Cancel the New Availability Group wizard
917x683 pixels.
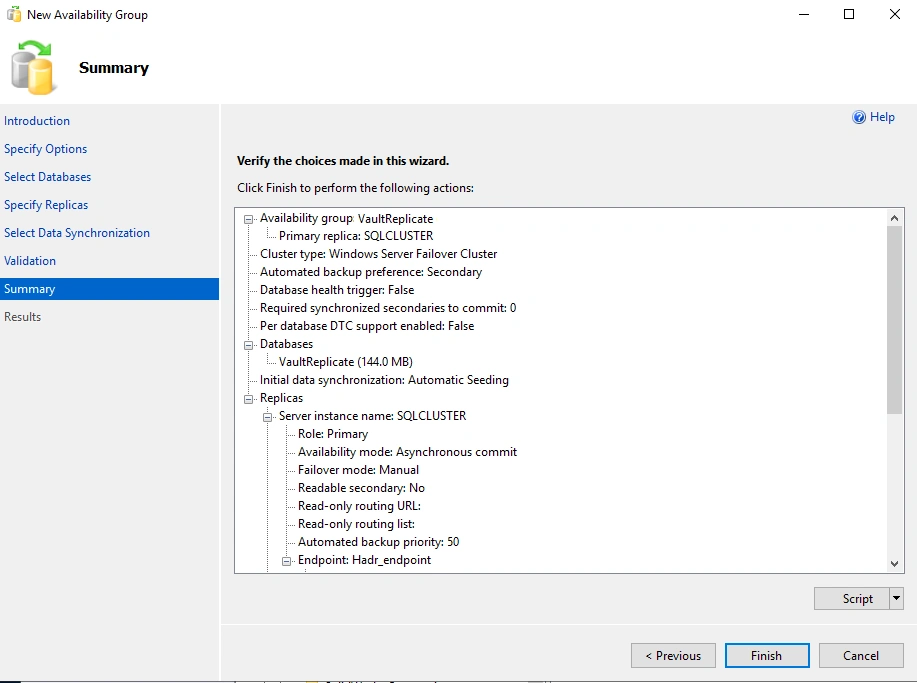click(x=860, y=656)
